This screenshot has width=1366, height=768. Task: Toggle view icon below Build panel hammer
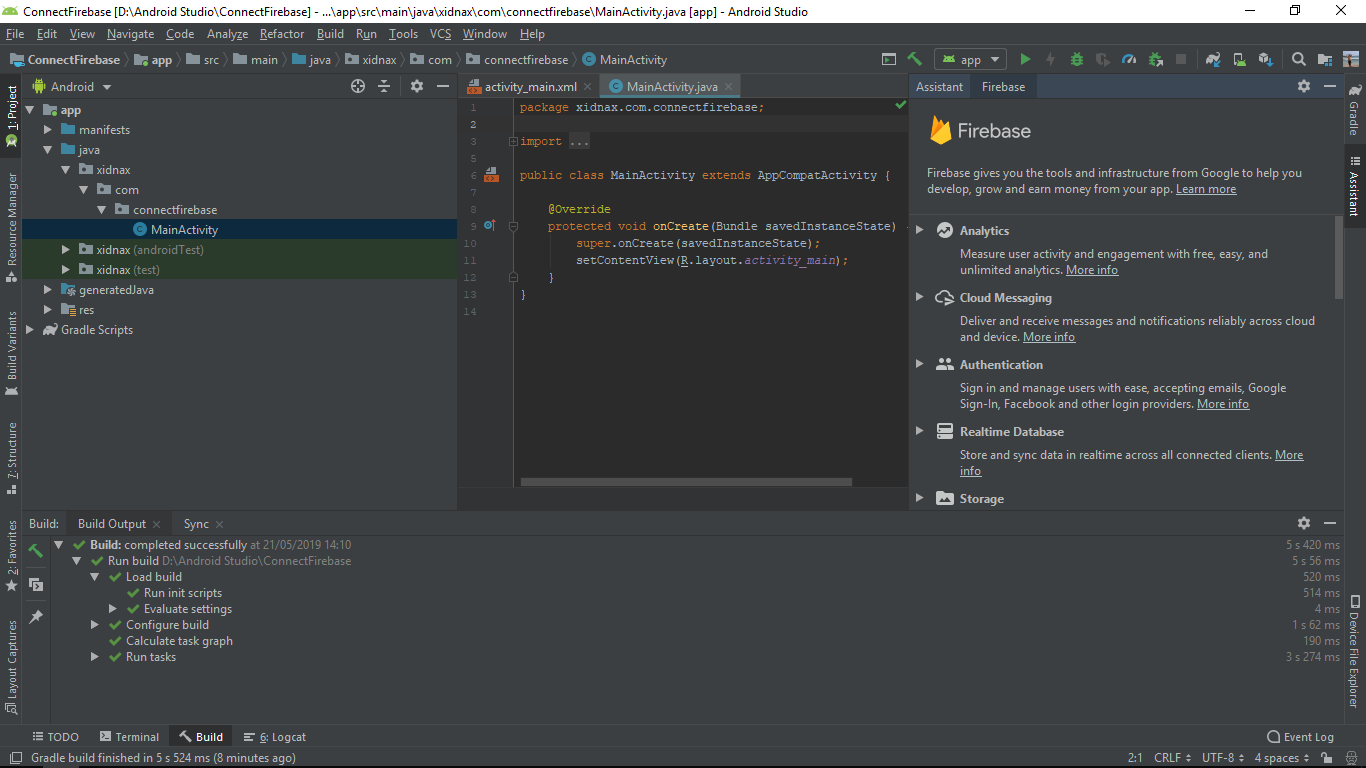pos(35,584)
